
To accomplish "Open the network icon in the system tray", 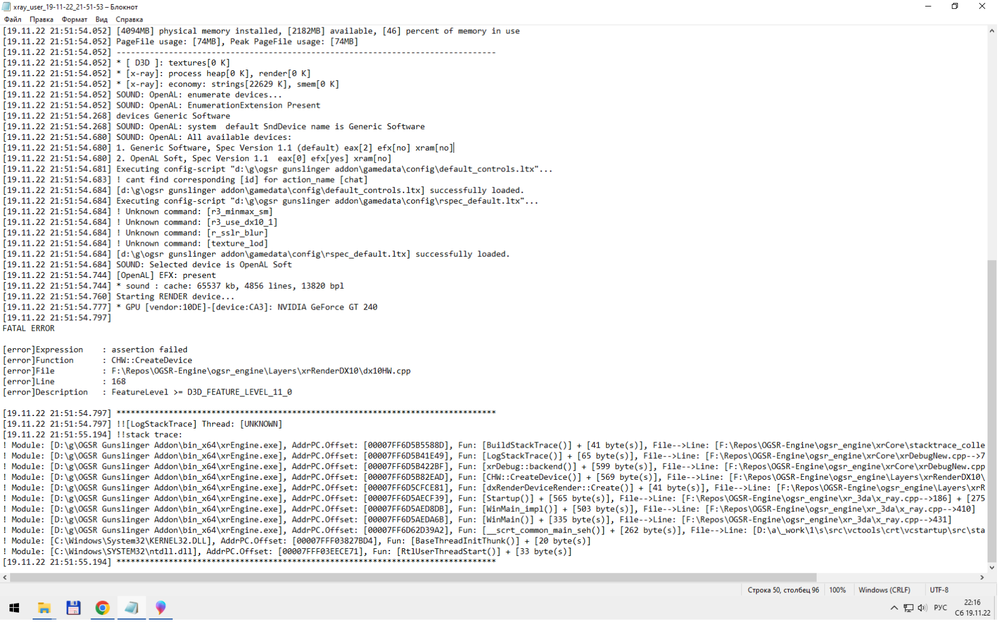I will click(x=908, y=608).
